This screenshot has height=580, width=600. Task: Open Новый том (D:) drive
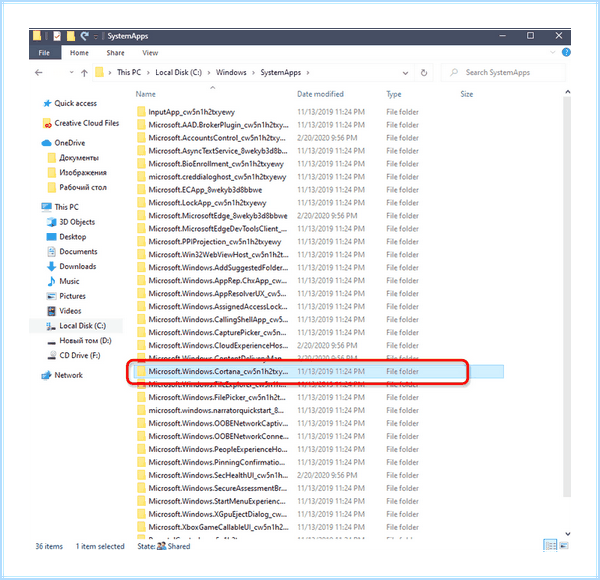click(x=79, y=341)
